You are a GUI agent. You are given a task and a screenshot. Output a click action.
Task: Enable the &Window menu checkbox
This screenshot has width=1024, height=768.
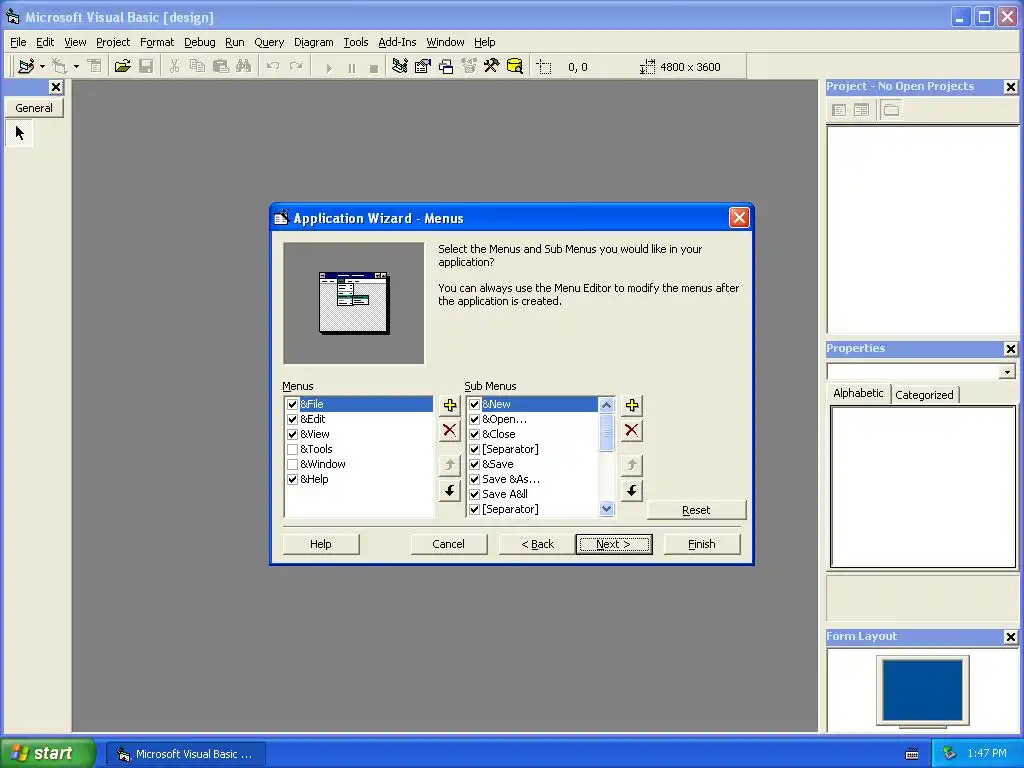pos(293,464)
